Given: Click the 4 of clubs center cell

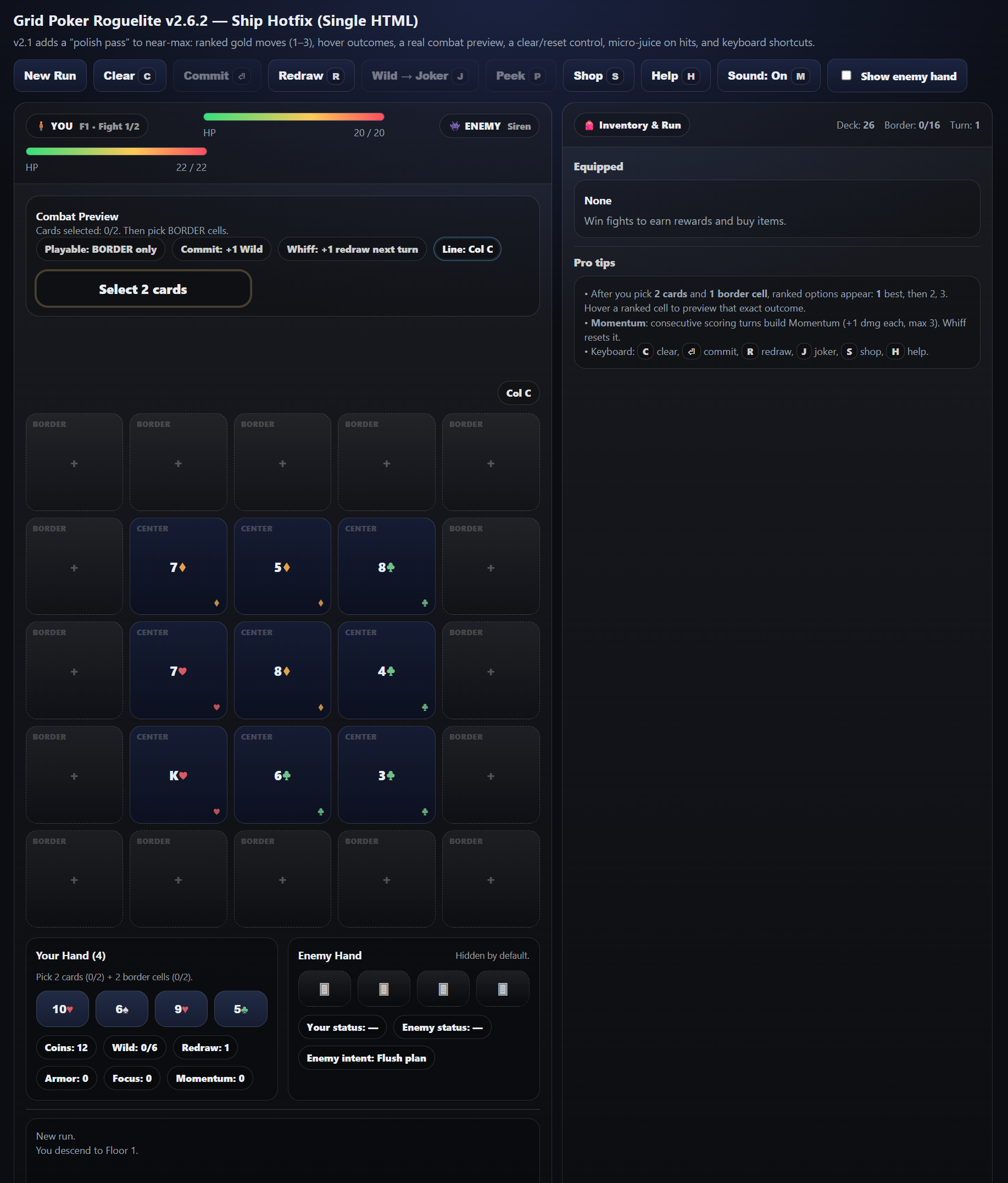Looking at the screenshot, I should point(386,670).
